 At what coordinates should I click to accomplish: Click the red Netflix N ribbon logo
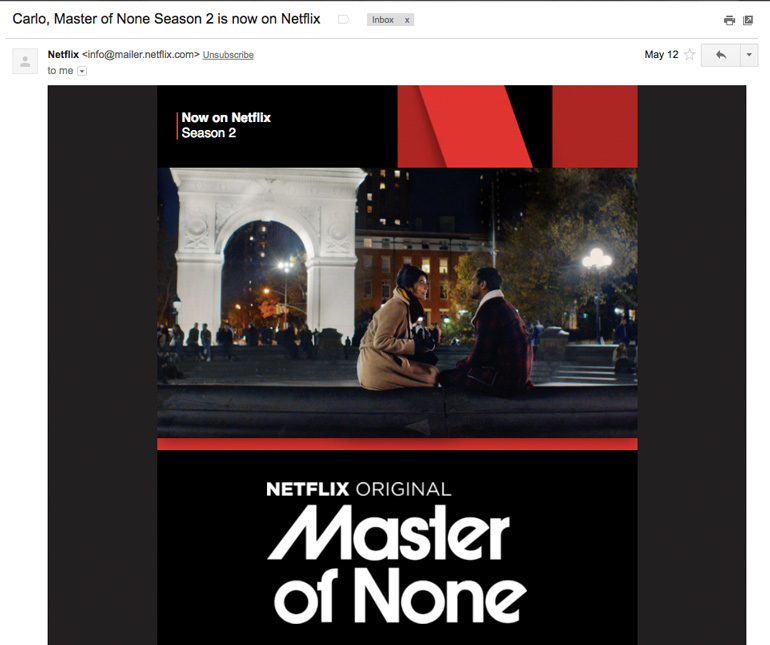pos(518,126)
